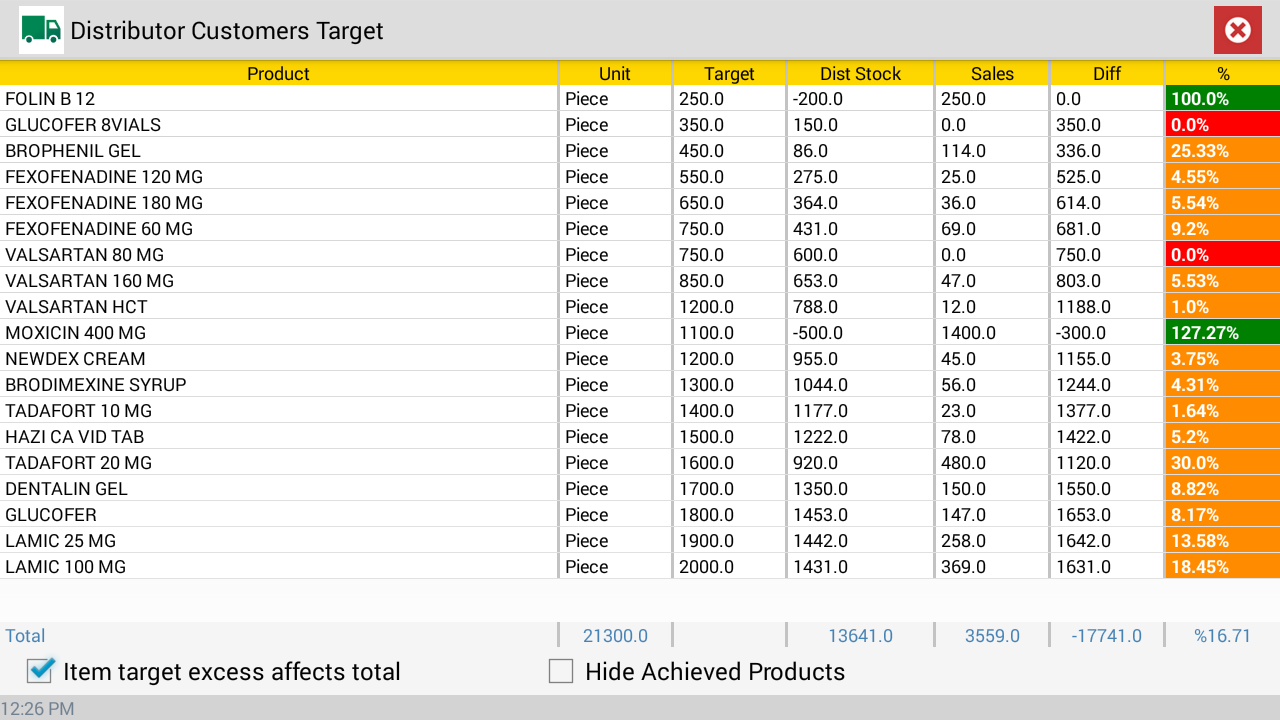
Task: Click the red 0.0% cell for GLUCOFER 8VIALS
Action: (x=1223, y=124)
